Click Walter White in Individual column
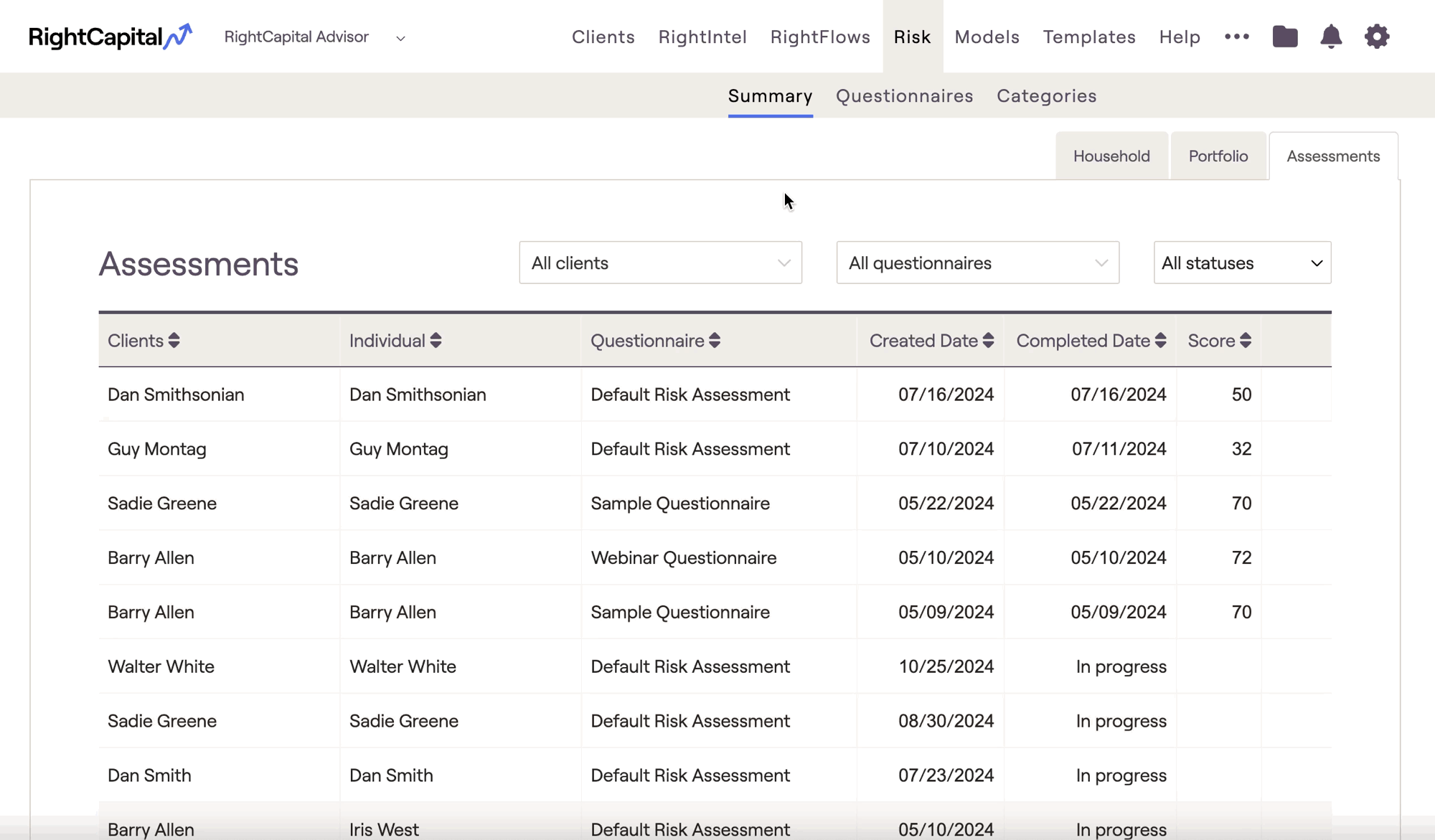Screen dimensions: 1435x840 403,666
